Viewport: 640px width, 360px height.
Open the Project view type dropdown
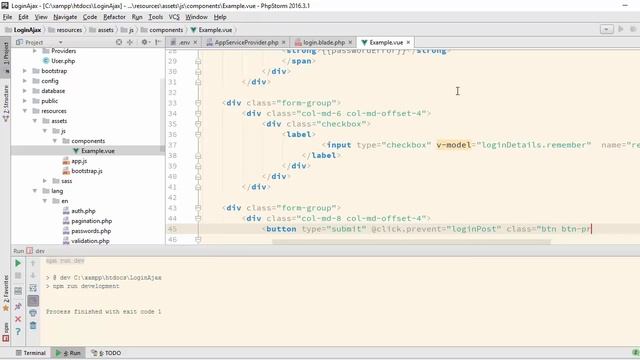[x=60, y=42]
